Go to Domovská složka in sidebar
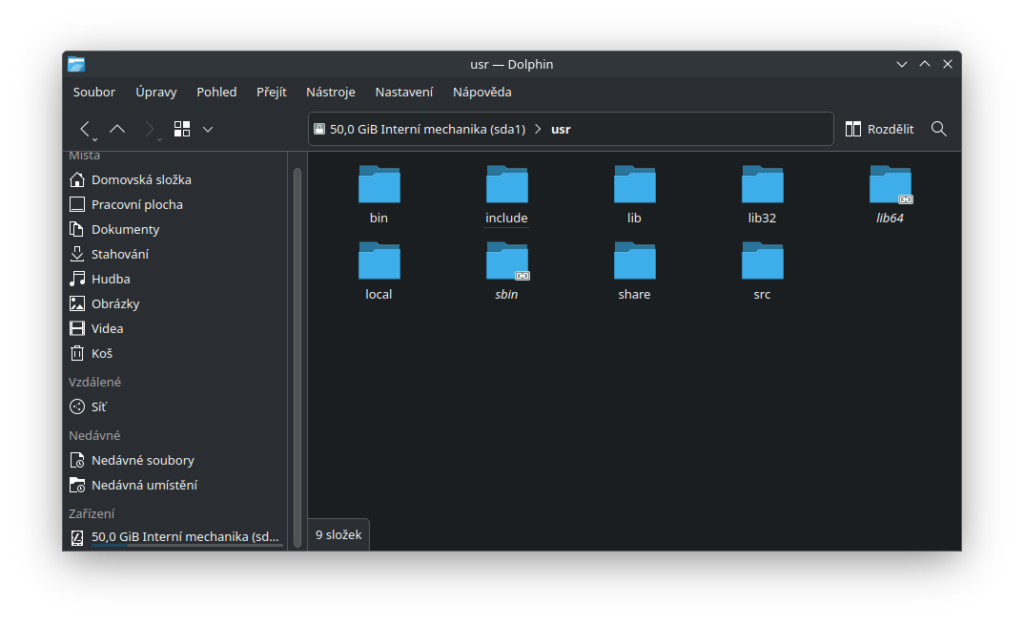The height and width of the screenshot is (625, 1024). point(141,180)
